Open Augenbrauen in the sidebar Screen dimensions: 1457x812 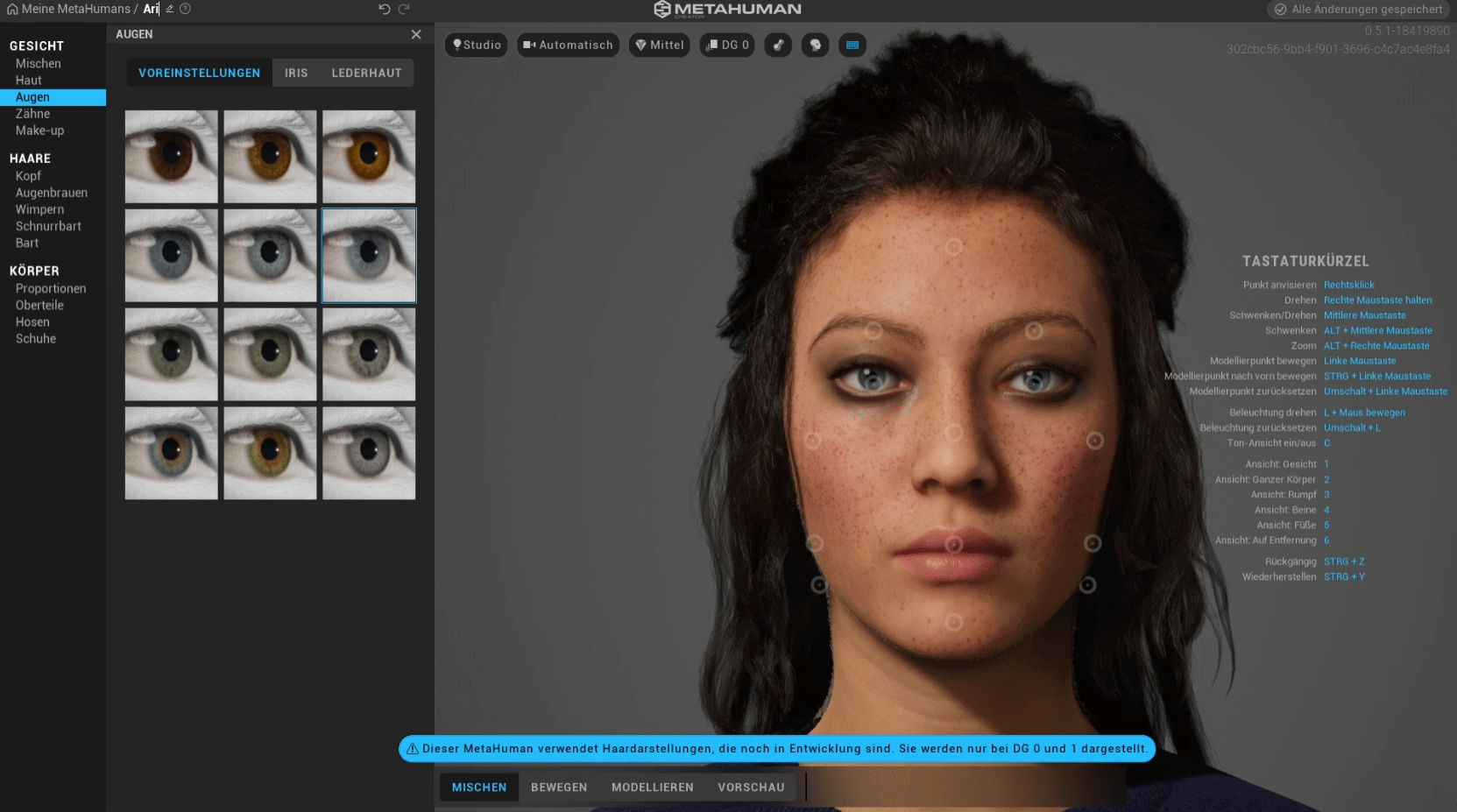[52, 193]
